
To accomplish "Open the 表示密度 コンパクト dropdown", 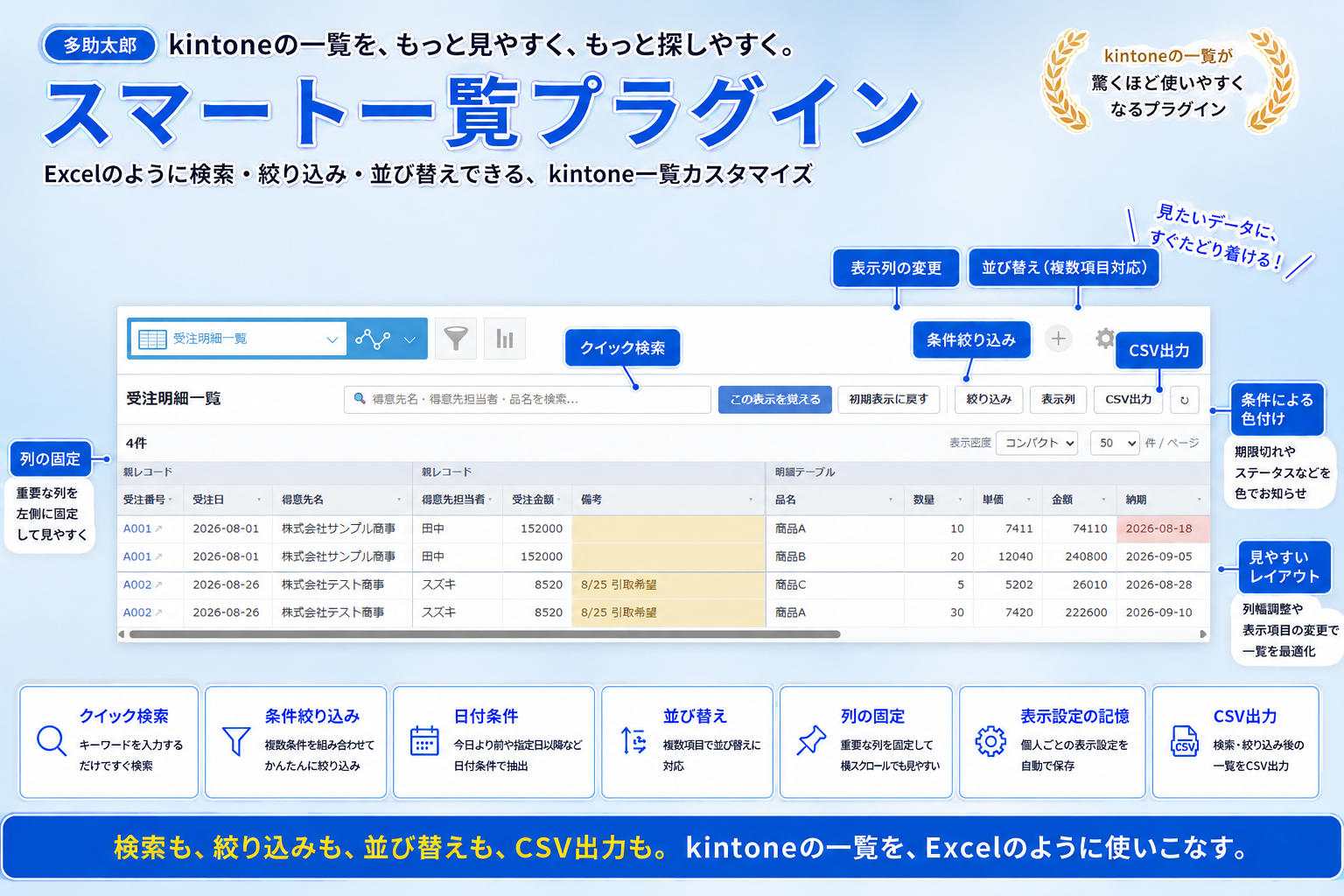I will coord(1037,443).
